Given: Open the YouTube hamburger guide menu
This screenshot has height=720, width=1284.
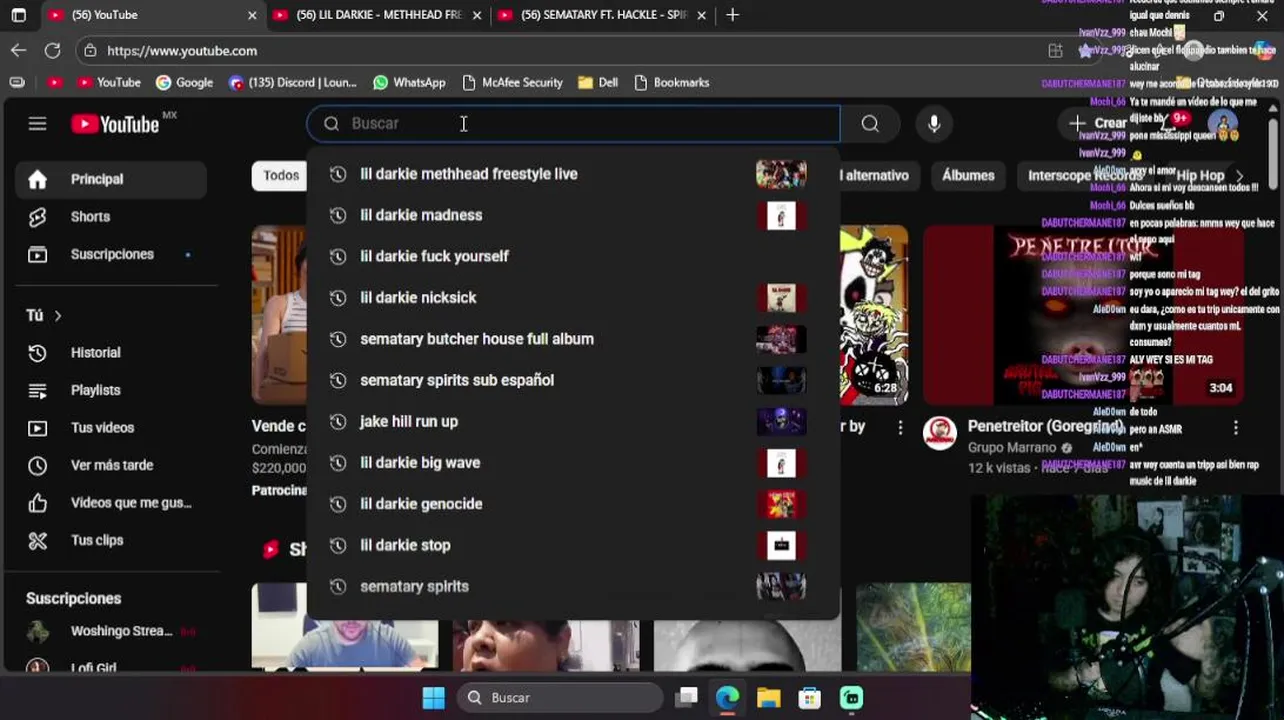Looking at the screenshot, I should click(x=37, y=124).
